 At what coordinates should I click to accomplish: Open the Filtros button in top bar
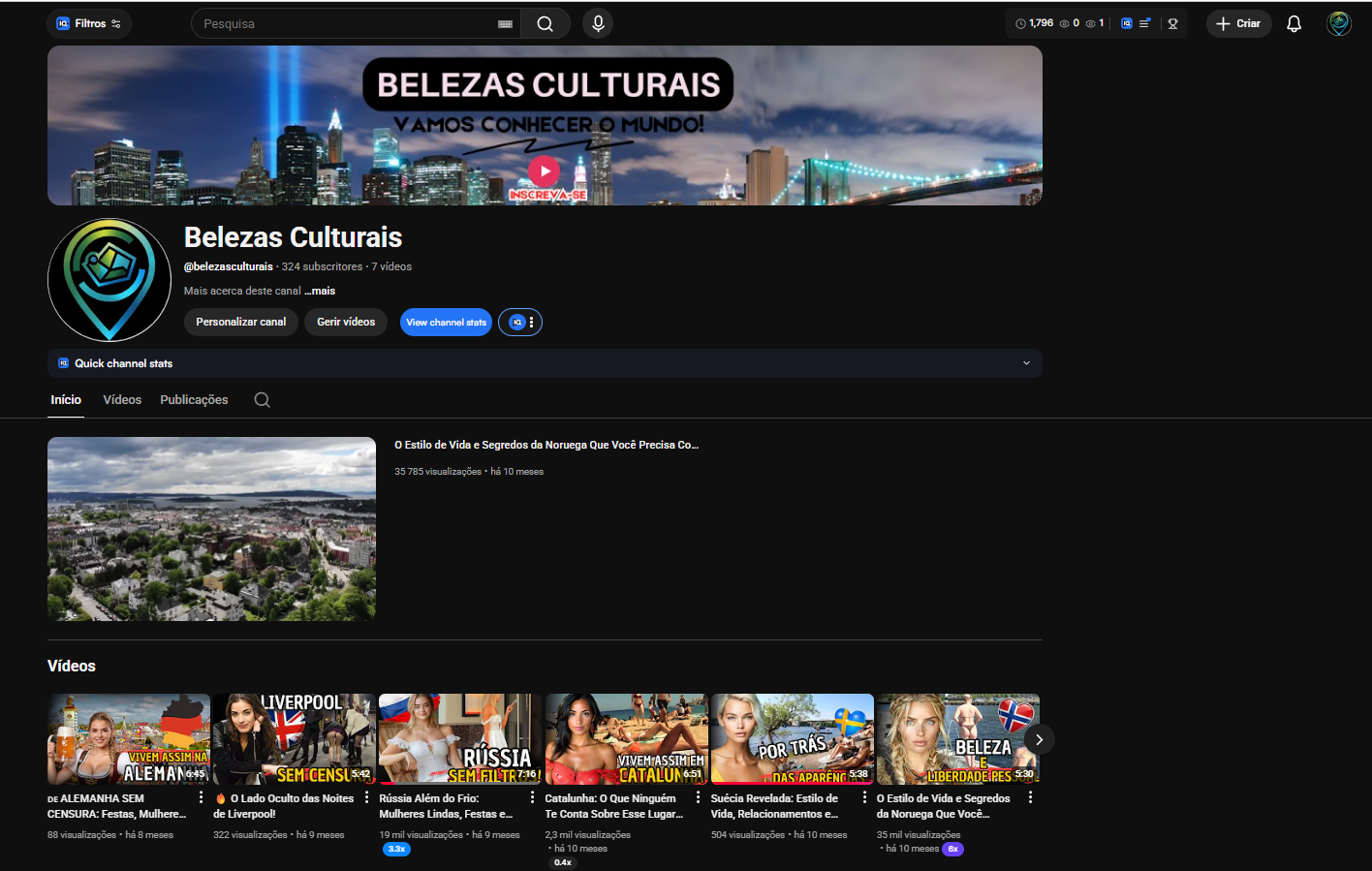pyautogui.click(x=89, y=23)
